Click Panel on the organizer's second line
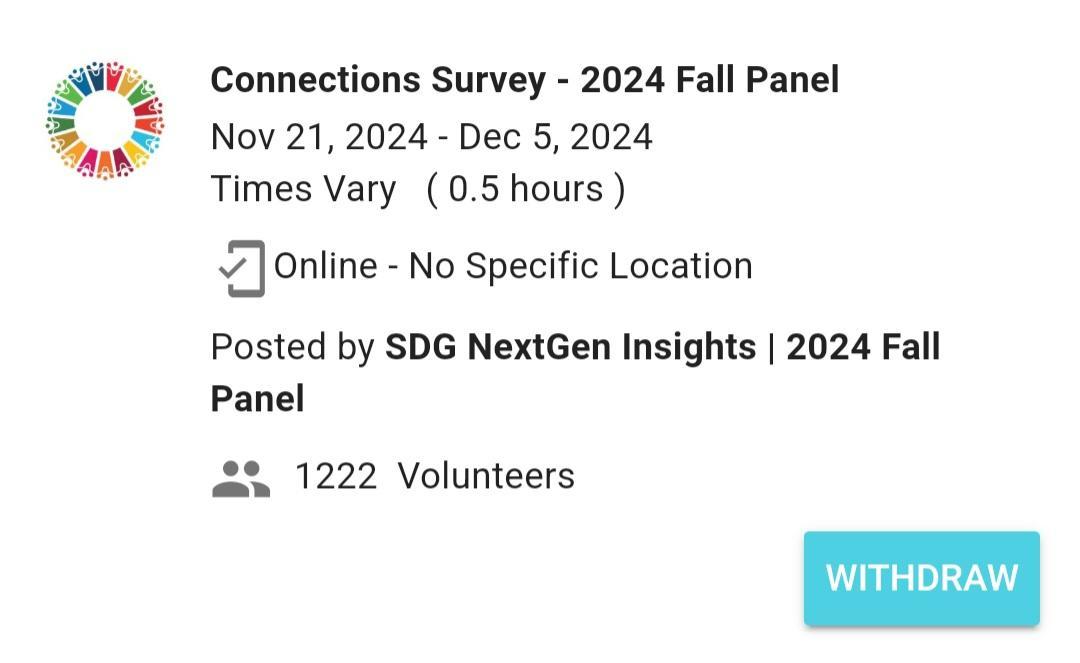Image resolution: width=1080 pixels, height=663 pixels. click(257, 399)
